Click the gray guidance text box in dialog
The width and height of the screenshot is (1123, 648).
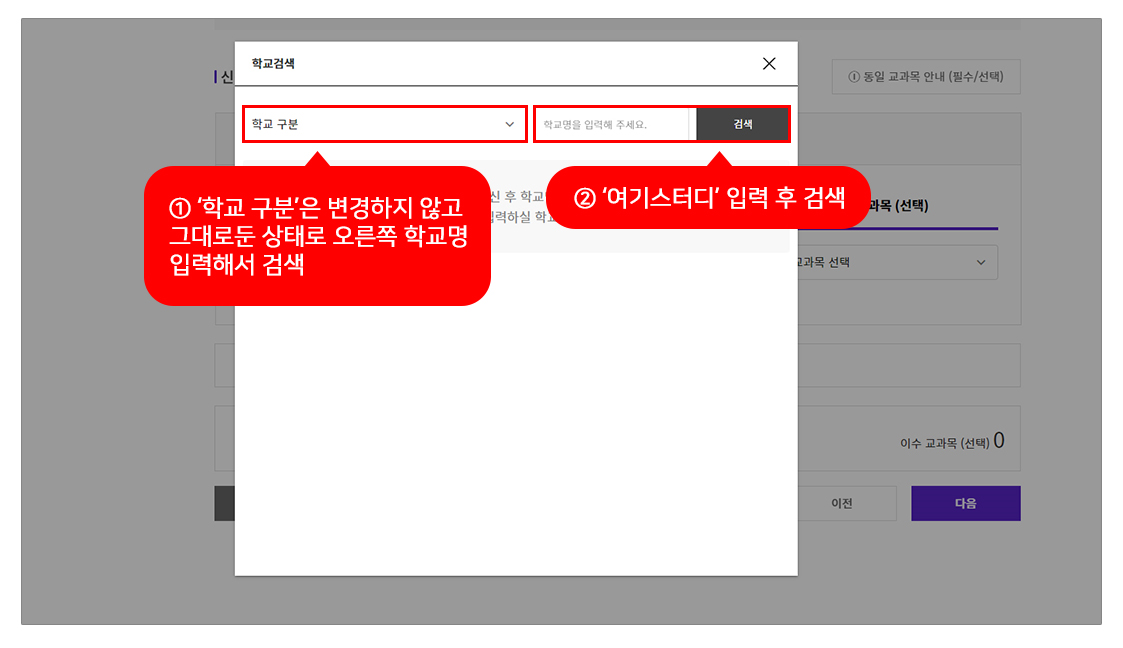click(640, 240)
